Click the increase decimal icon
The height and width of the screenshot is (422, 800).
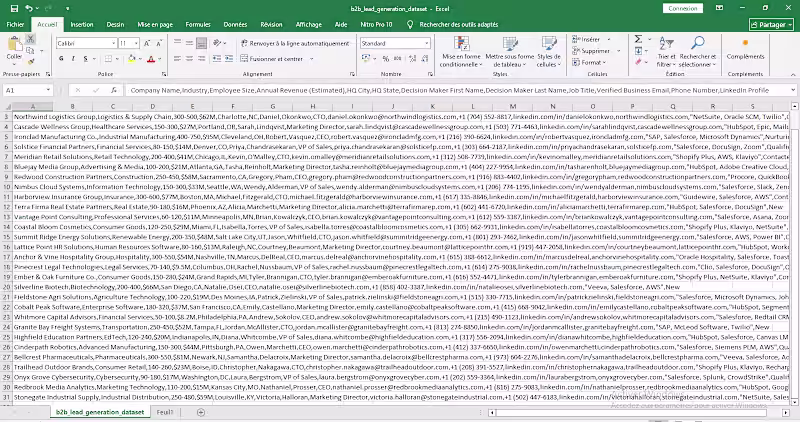(x=412, y=59)
